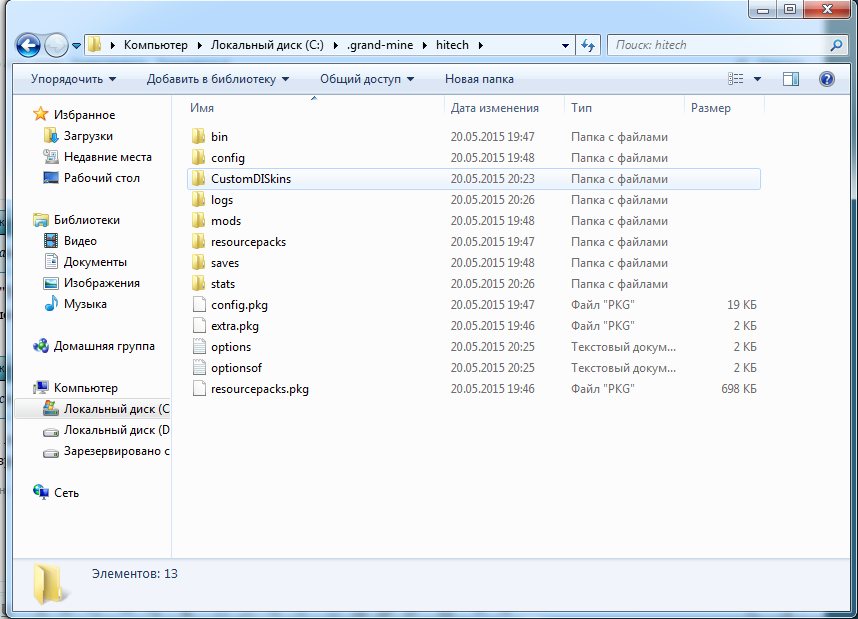Click the Forward navigation arrow
This screenshot has height=619, width=858.
pyautogui.click(x=56, y=45)
